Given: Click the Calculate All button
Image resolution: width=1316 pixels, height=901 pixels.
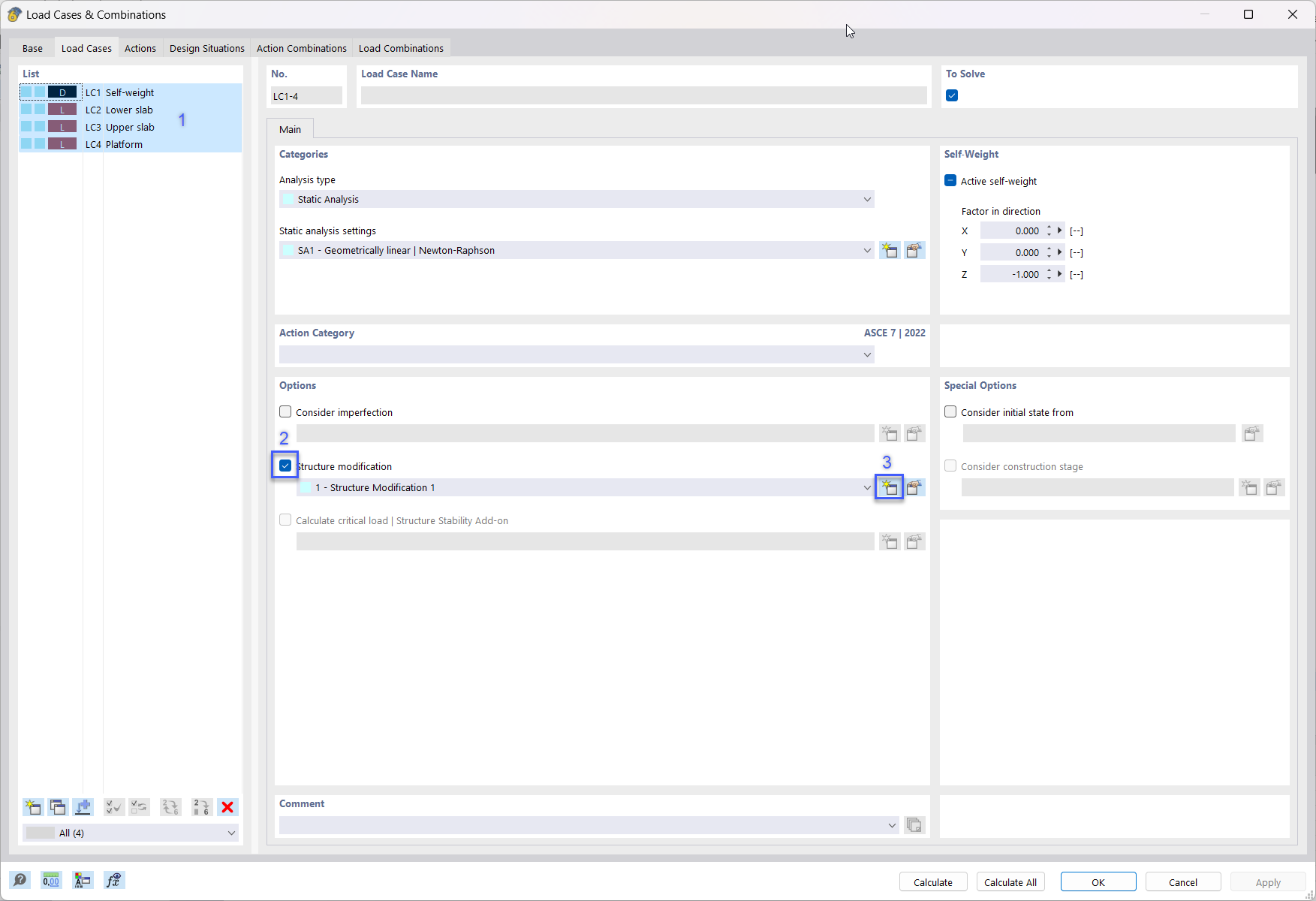Looking at the screenshot, I should click(1010, 881).
